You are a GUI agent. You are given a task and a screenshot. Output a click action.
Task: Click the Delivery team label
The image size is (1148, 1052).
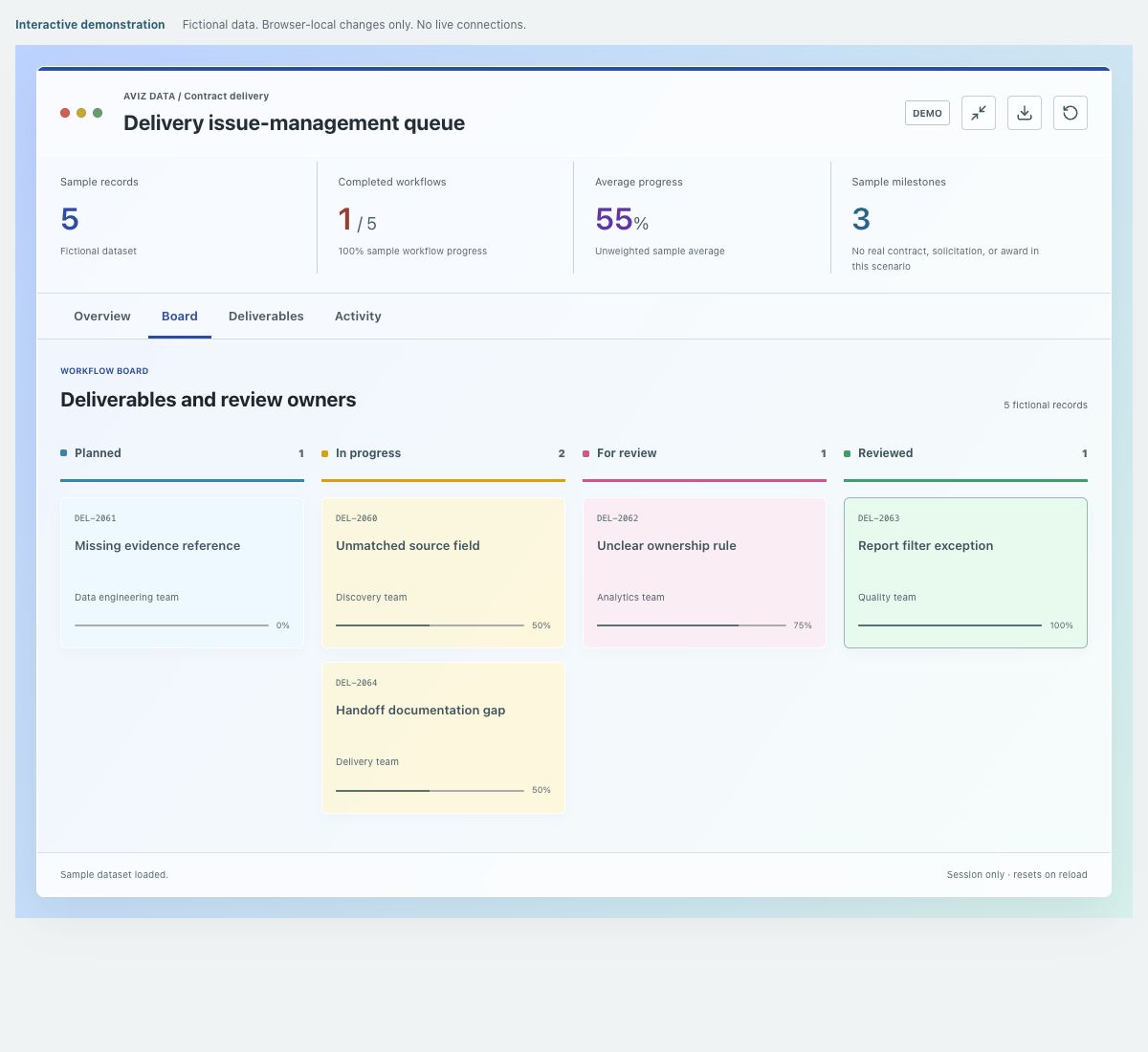[x=367, y=761]
